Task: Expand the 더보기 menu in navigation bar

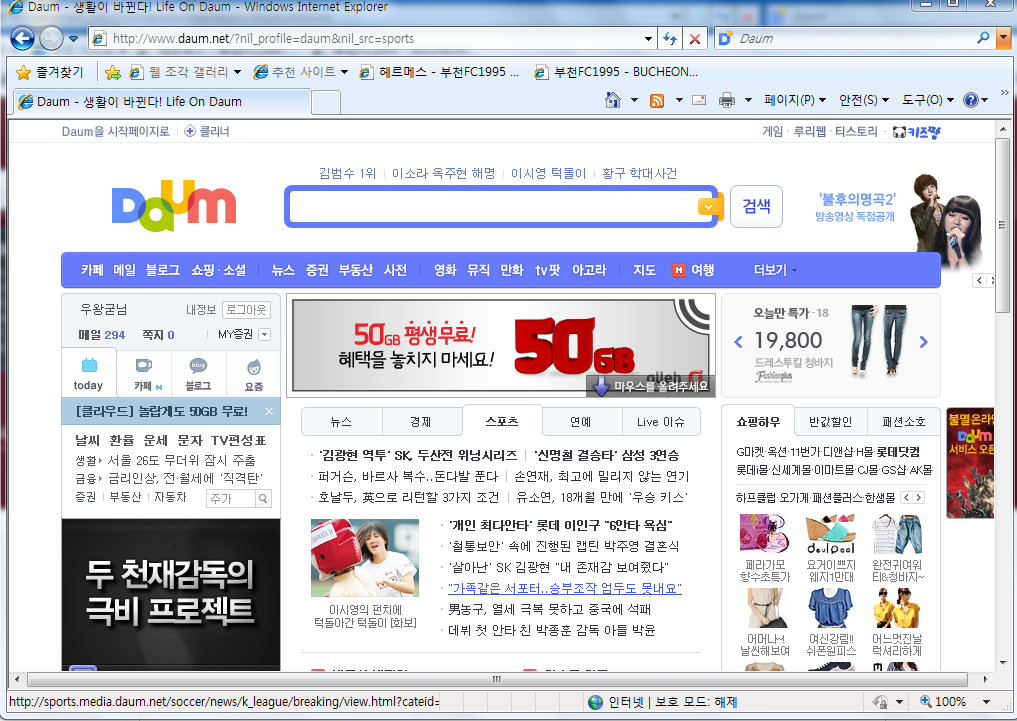Action: click(x=775, y=270)
